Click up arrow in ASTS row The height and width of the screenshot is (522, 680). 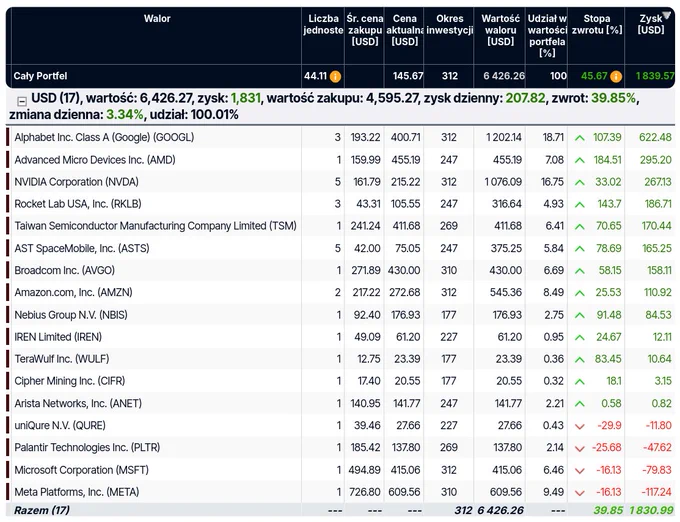tap(579, 248)
